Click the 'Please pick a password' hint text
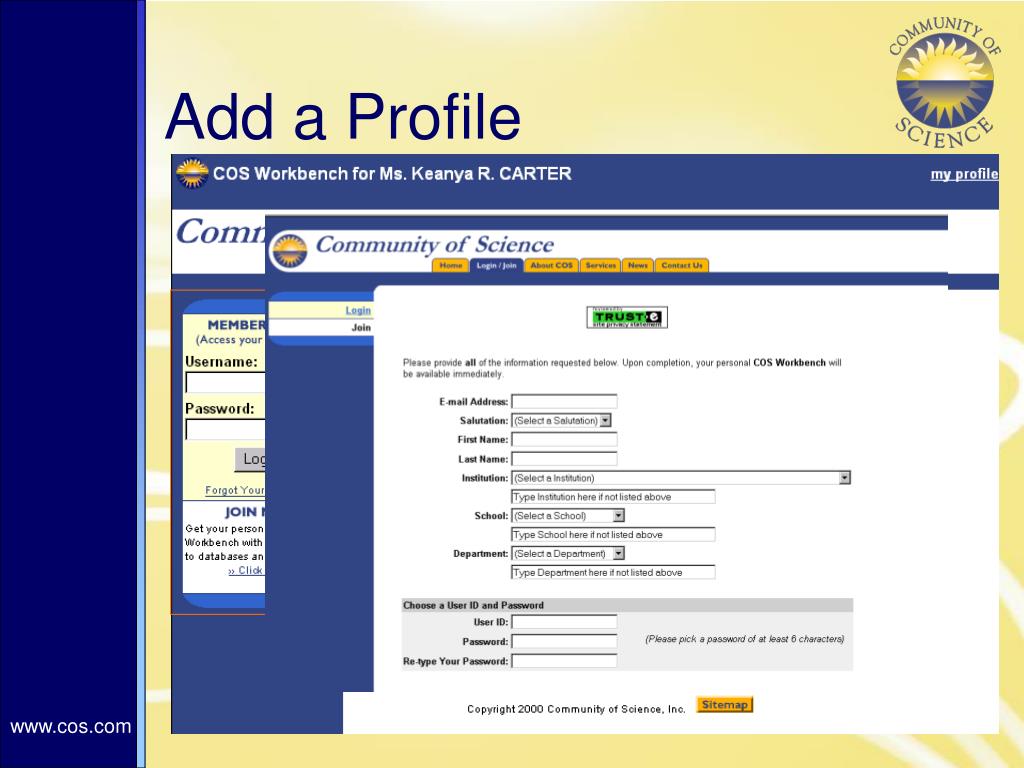Image resolution: width=1024 pixels, height=768 pixels. point(744,639)
